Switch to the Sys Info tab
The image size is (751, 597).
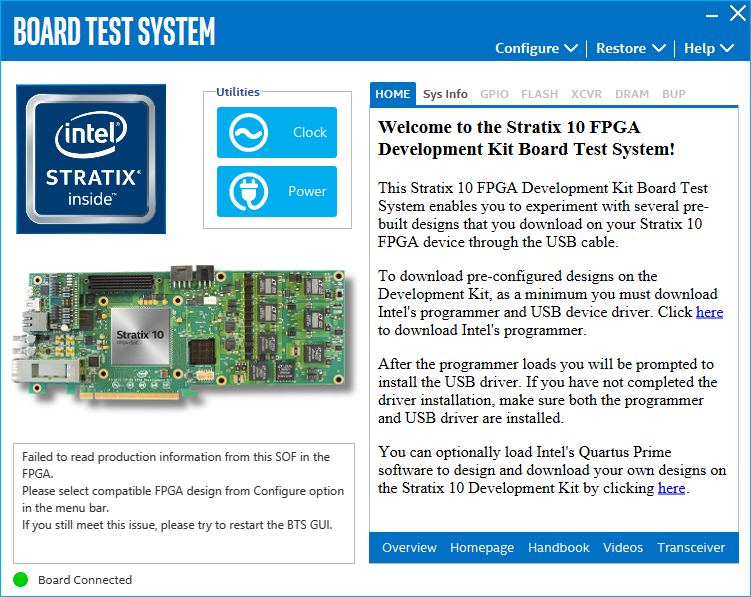pos(445,94)
